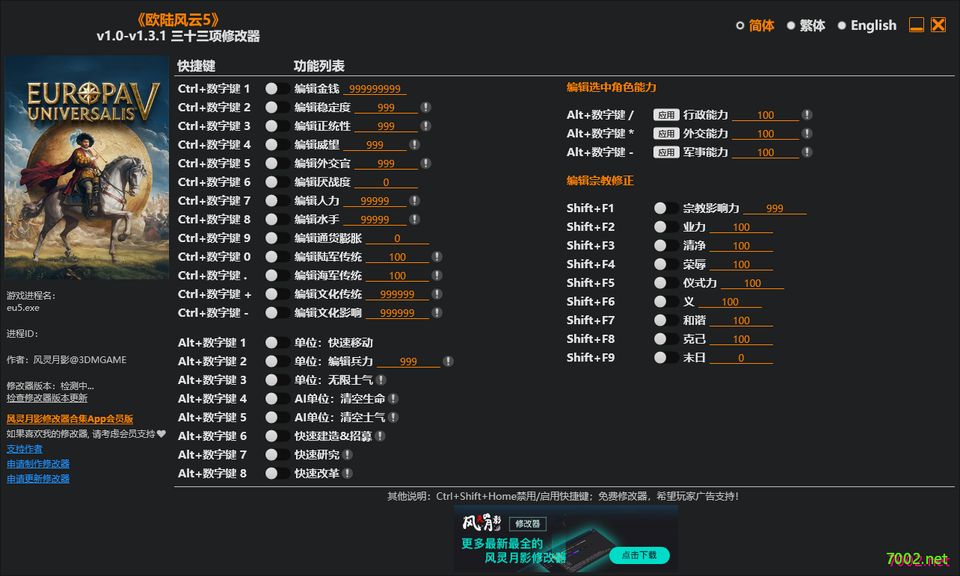Click info icon next to 军事能力
Screen dimensions: 960x576
[x=807, y=152]
